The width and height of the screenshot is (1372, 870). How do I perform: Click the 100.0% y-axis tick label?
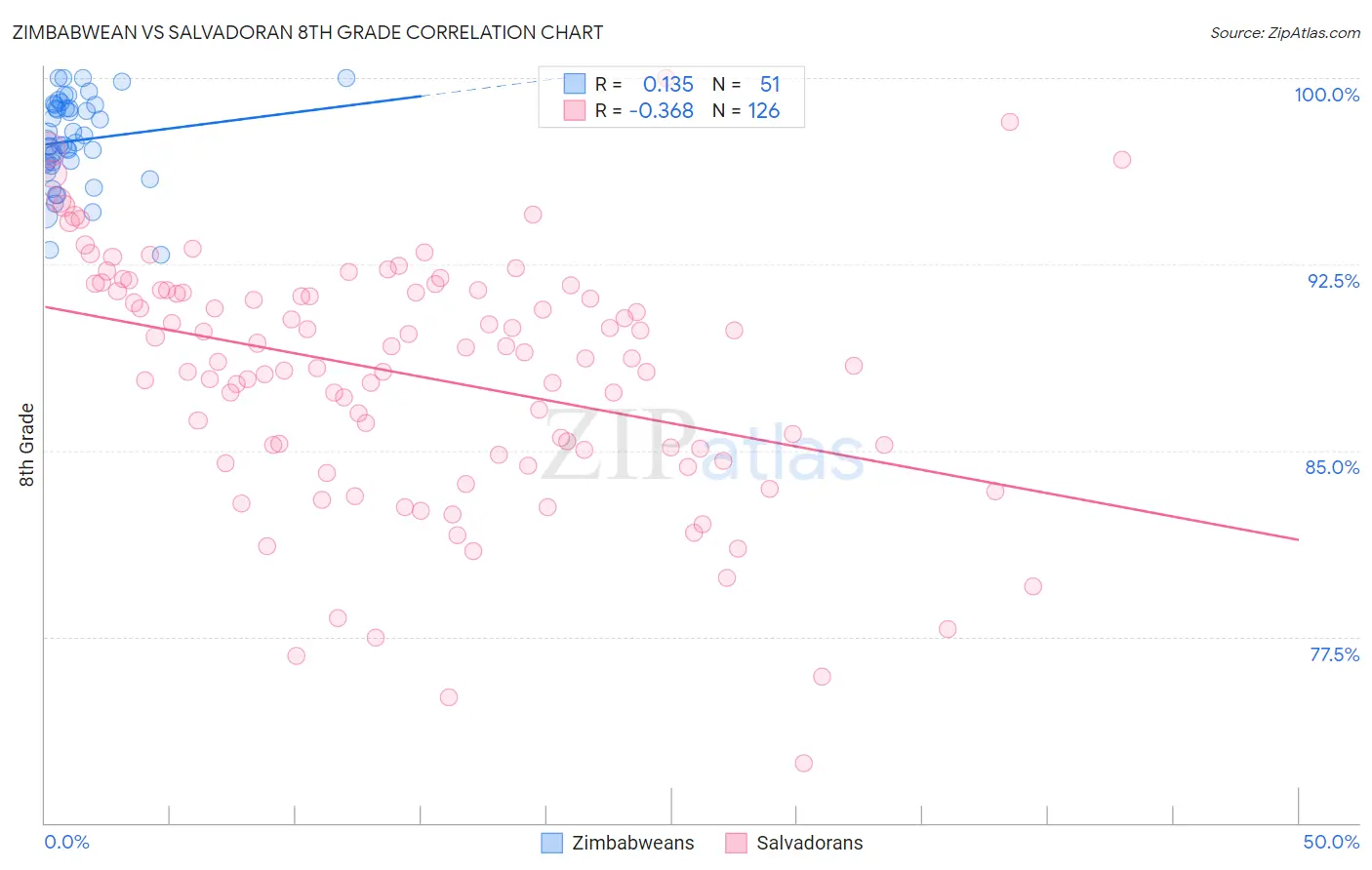[x=1326, y=95]
